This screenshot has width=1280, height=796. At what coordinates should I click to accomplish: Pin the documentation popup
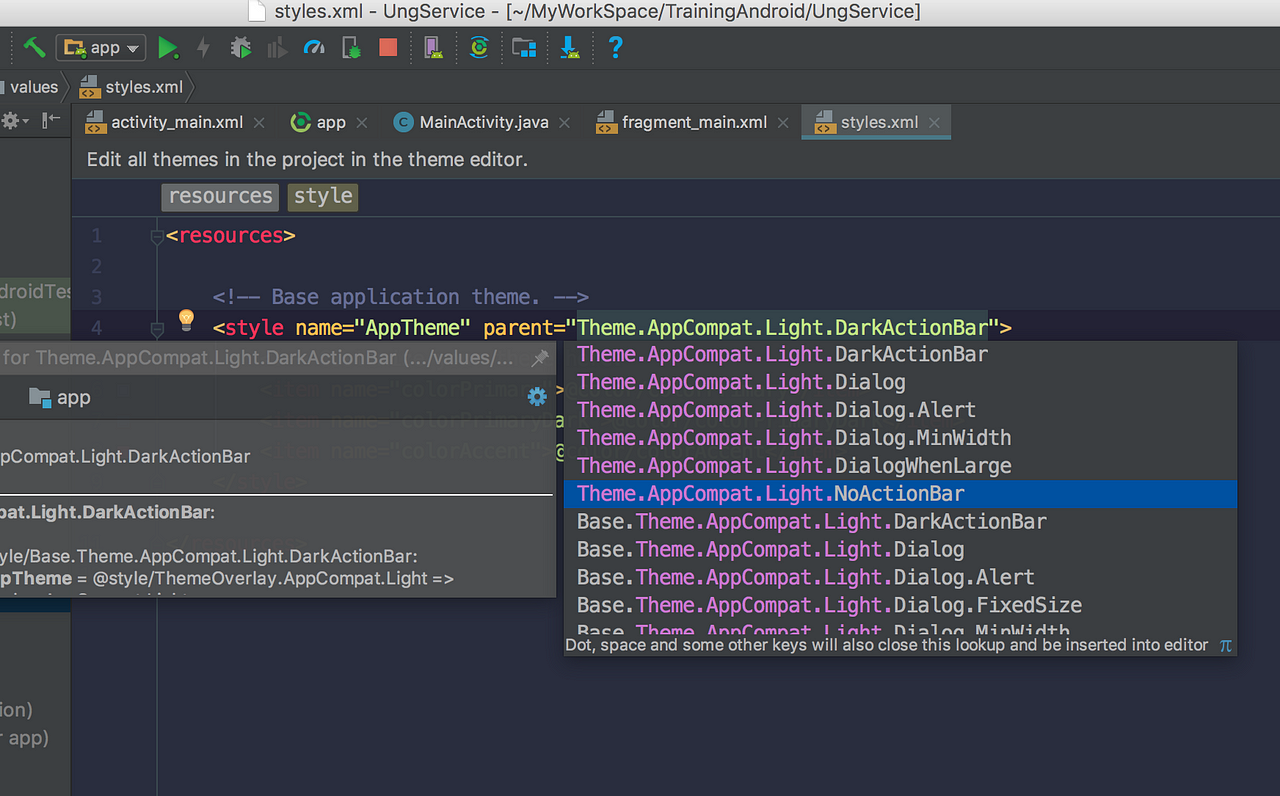click(x=539, y=357)
